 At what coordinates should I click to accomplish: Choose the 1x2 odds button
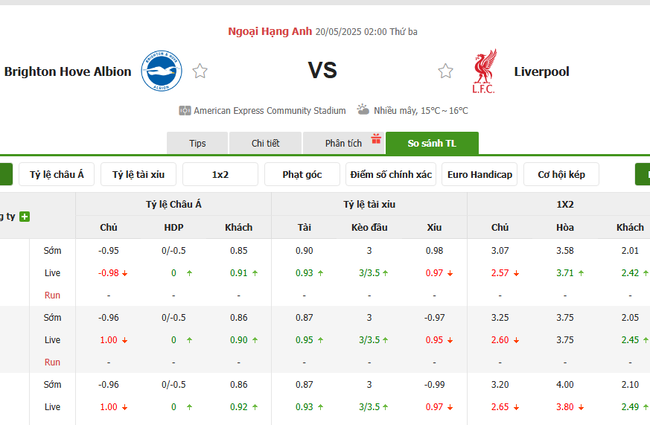click(x=220, y=175)
